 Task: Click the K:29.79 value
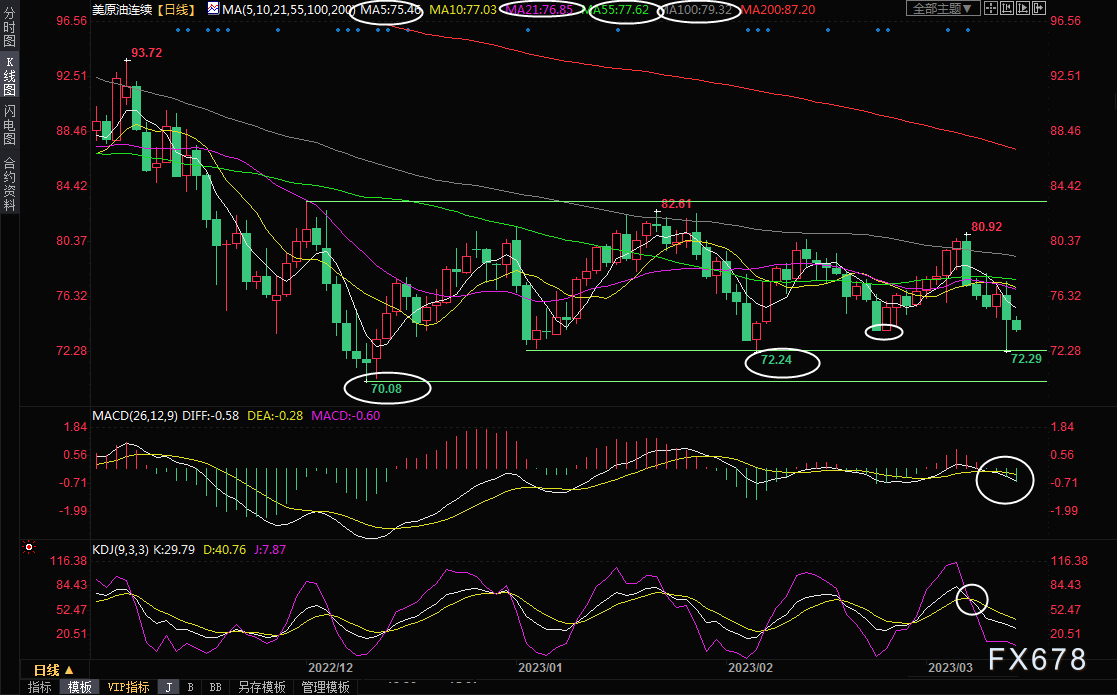coord(174,550)
